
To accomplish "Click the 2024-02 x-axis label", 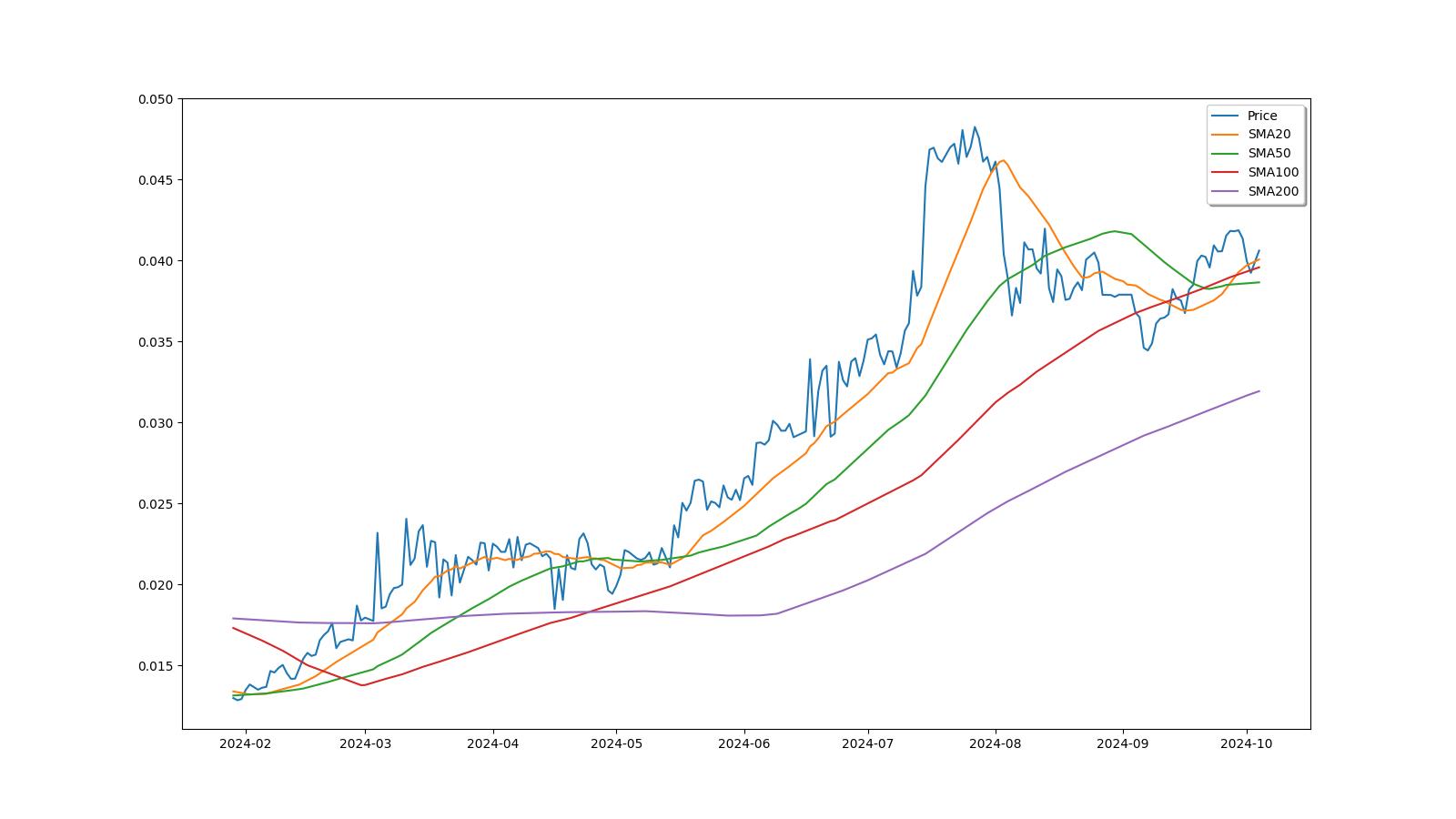I will 245,743.
